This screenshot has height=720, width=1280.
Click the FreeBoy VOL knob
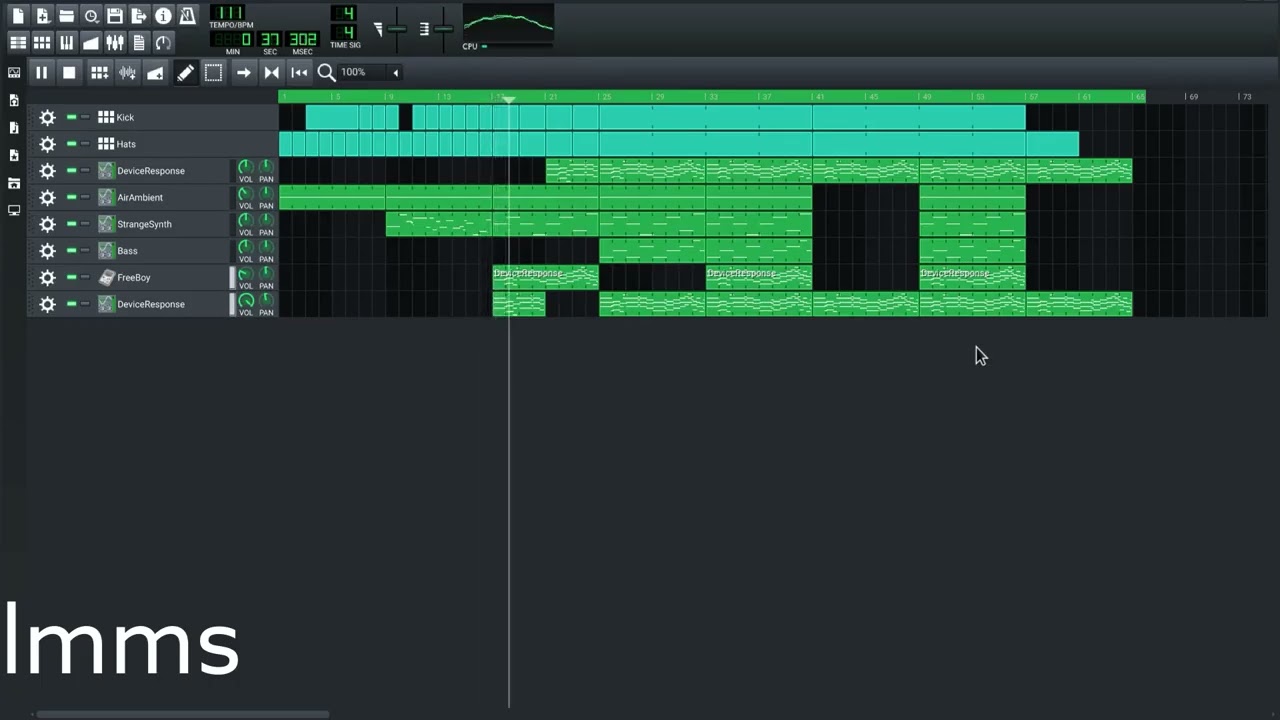click(245, 274)
